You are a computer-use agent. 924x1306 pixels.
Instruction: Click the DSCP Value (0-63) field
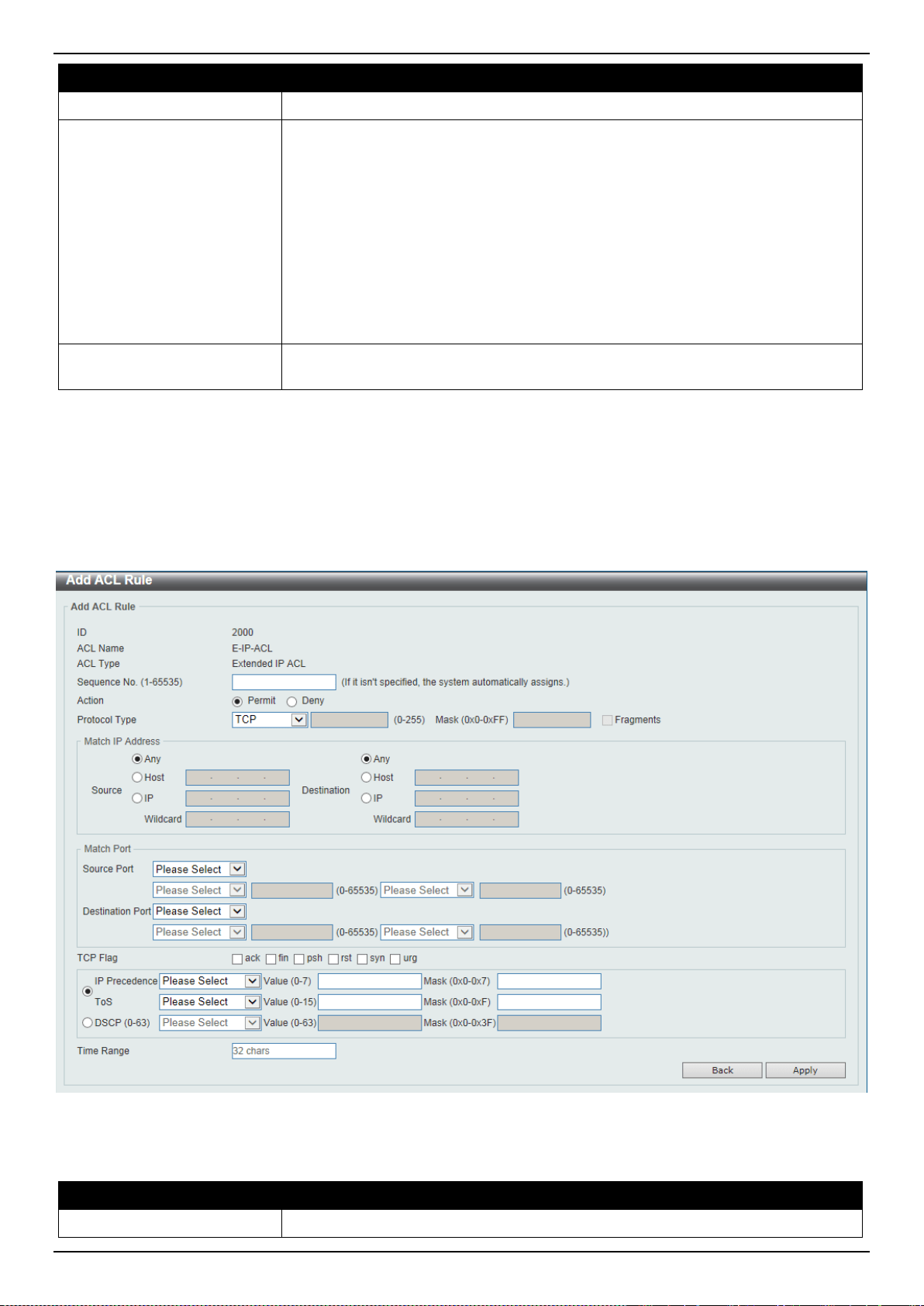tap(370, 1023)
